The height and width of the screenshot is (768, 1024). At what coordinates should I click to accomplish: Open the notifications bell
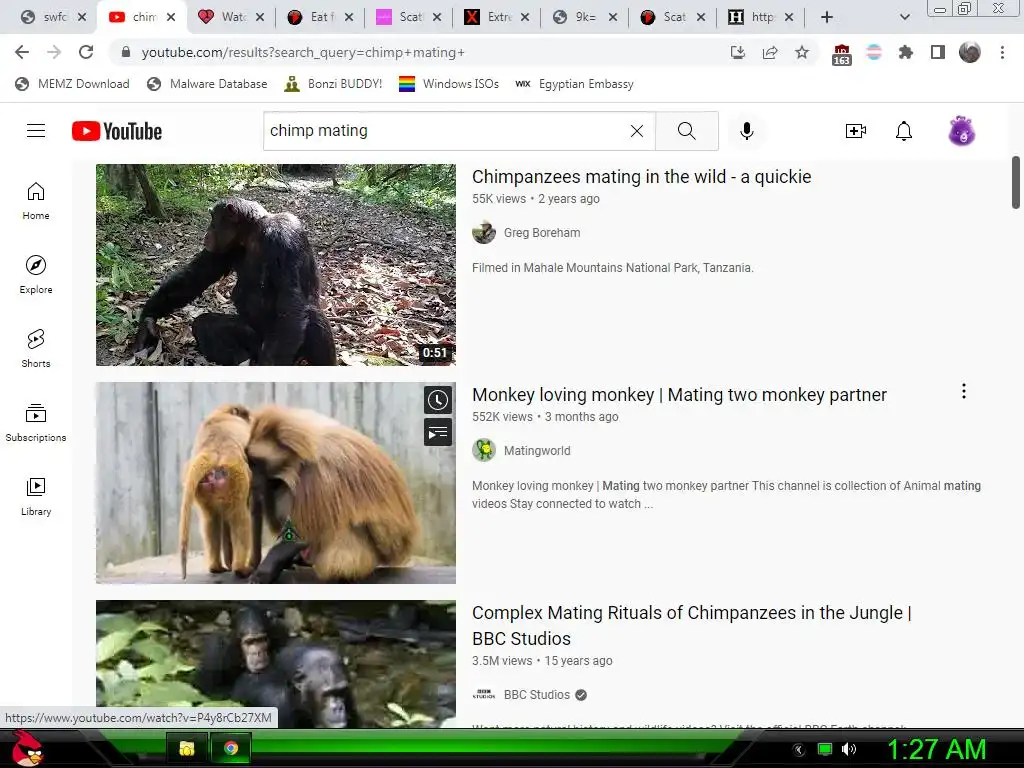tap(904, 131)
